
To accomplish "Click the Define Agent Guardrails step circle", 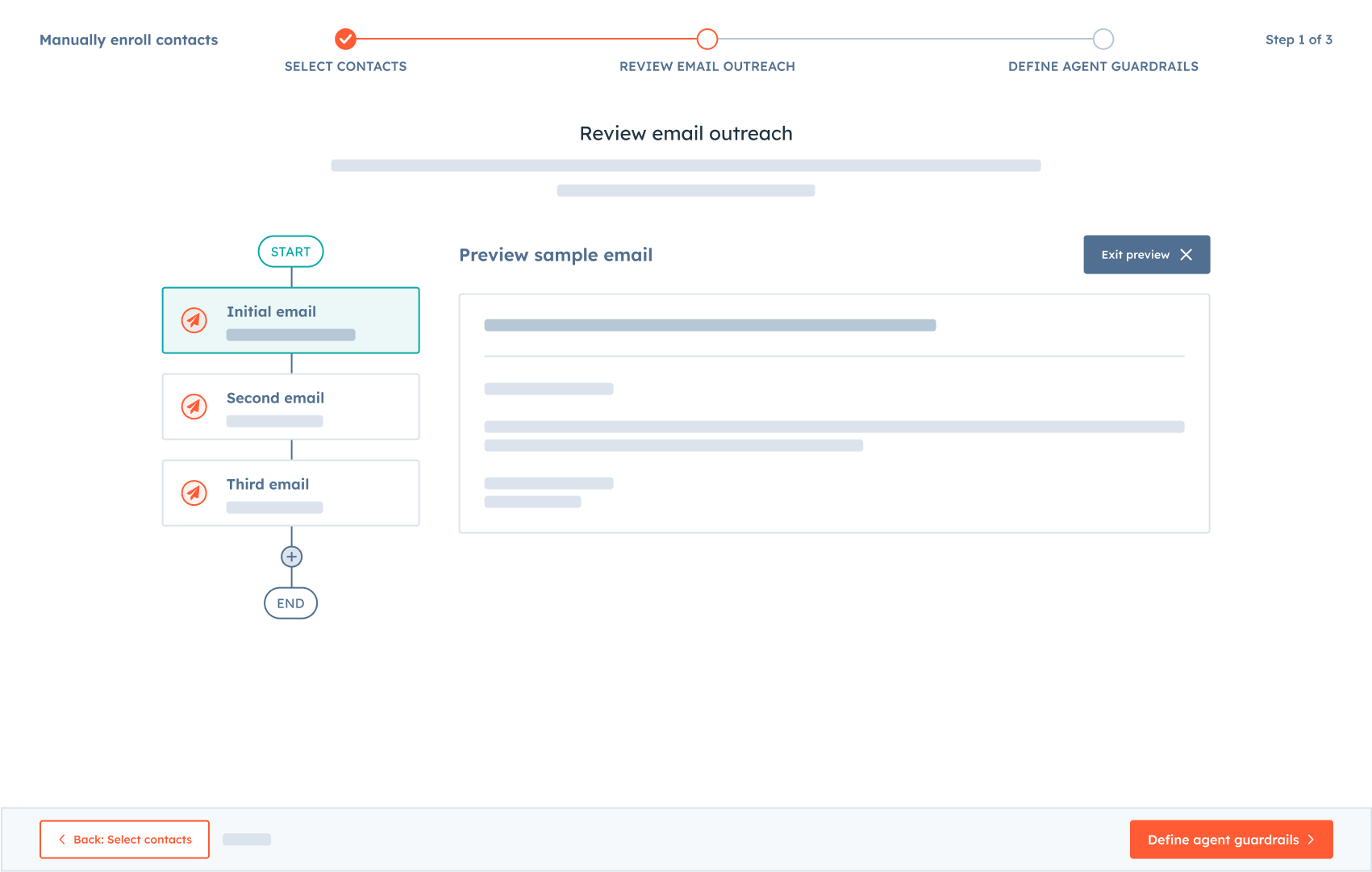I will pyautogui.click(x=1103, y=39).
